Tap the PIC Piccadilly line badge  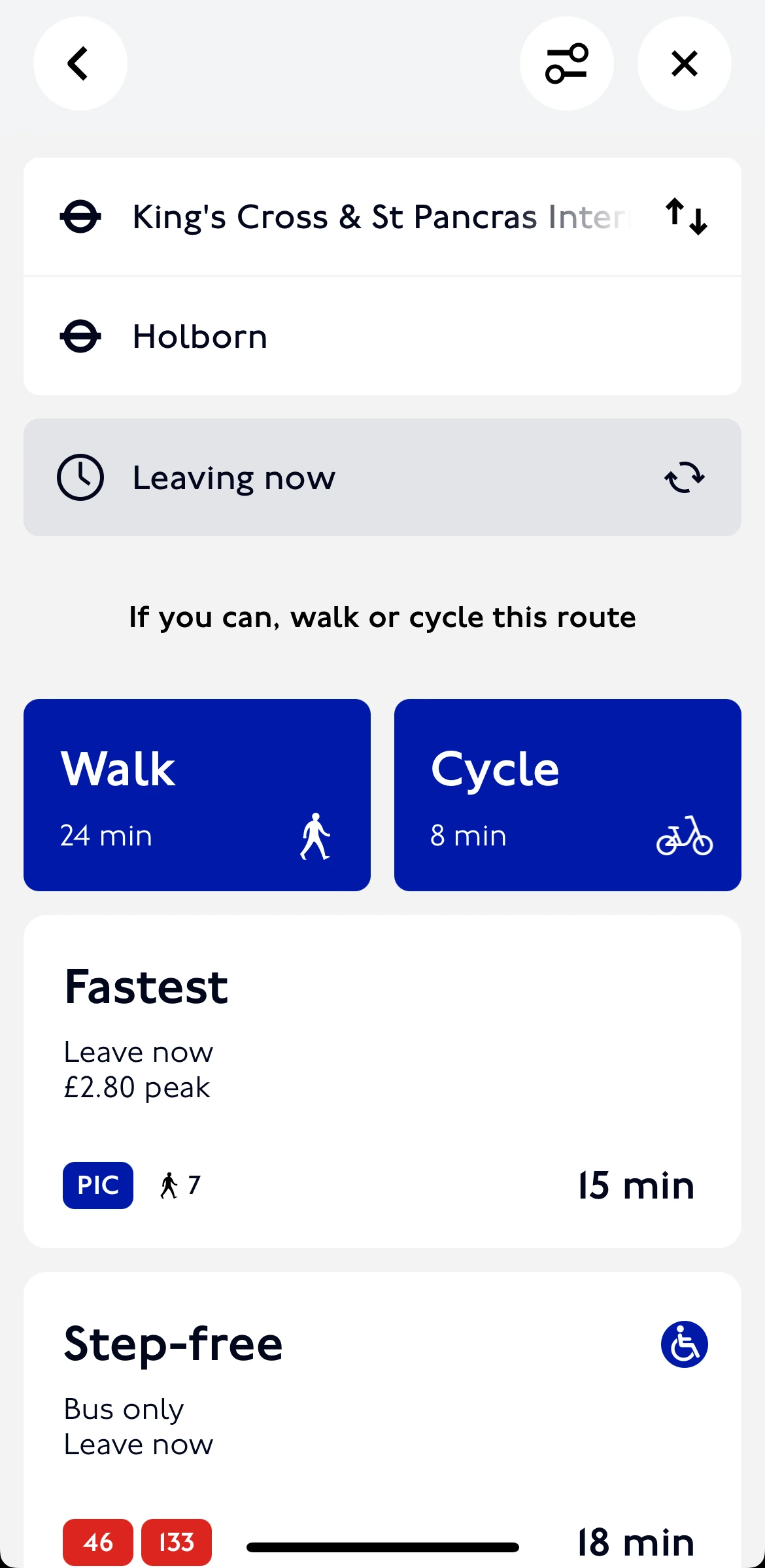point(98,1185)
